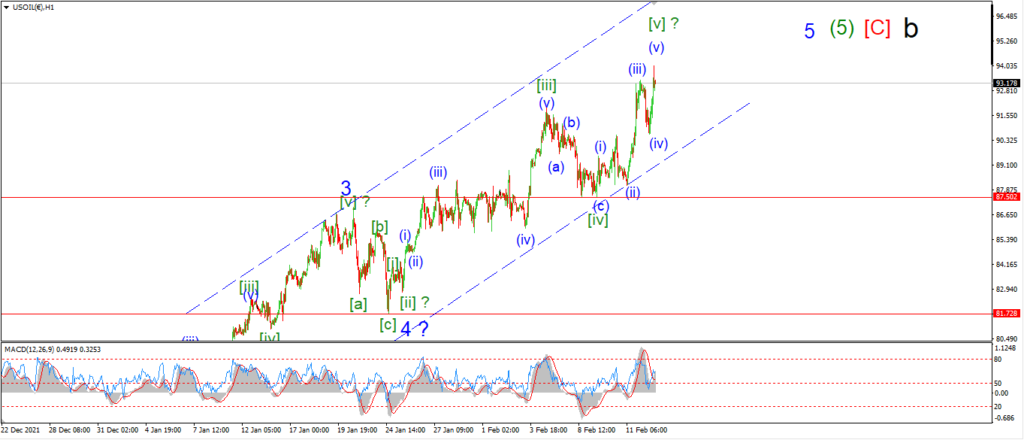Screen dimensions: 1024x440
Task: Select the large black b wave label
Action: tap(911, 29)
